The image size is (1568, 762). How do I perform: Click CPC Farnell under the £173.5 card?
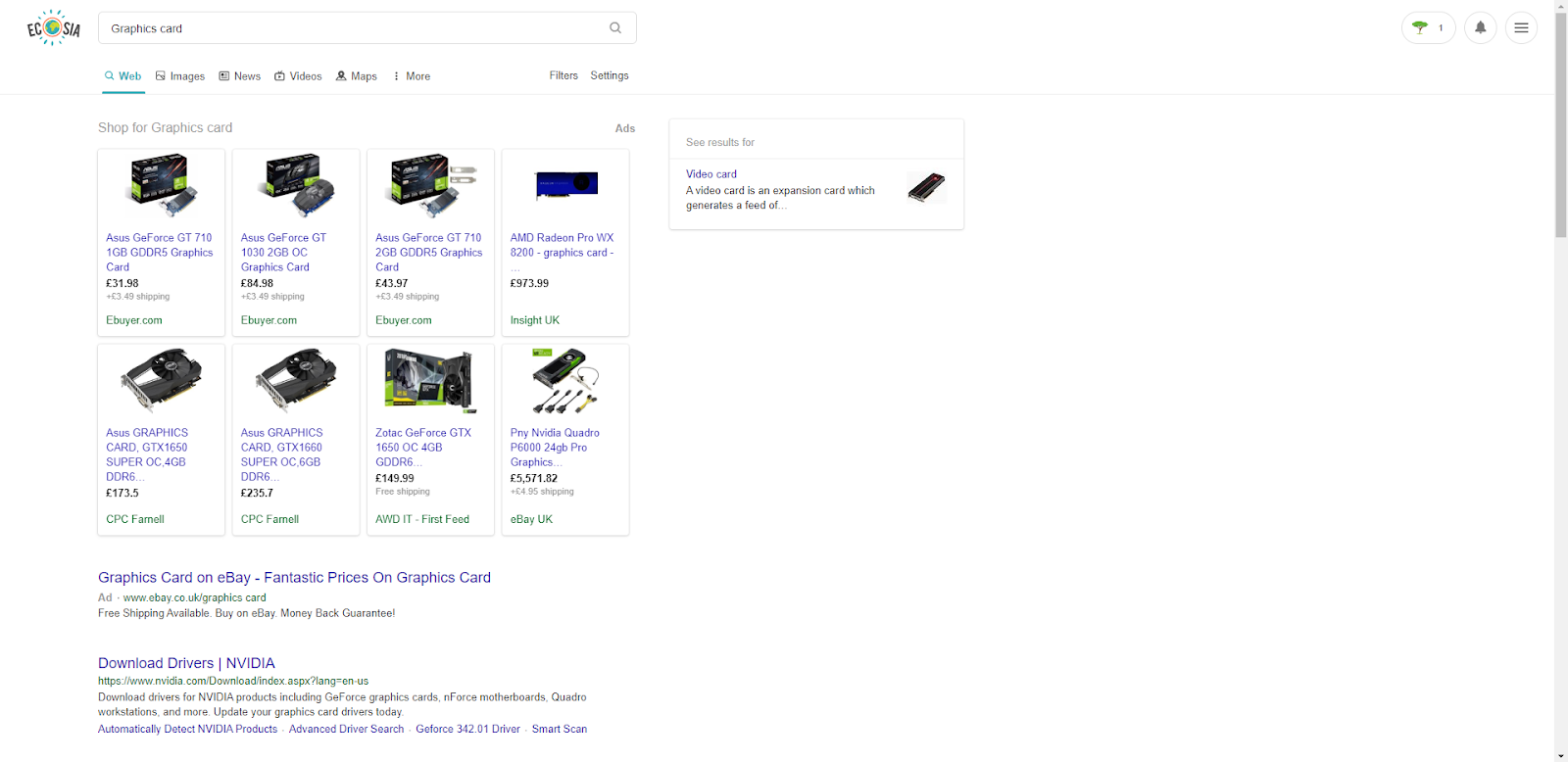click(x=135, y=519)
